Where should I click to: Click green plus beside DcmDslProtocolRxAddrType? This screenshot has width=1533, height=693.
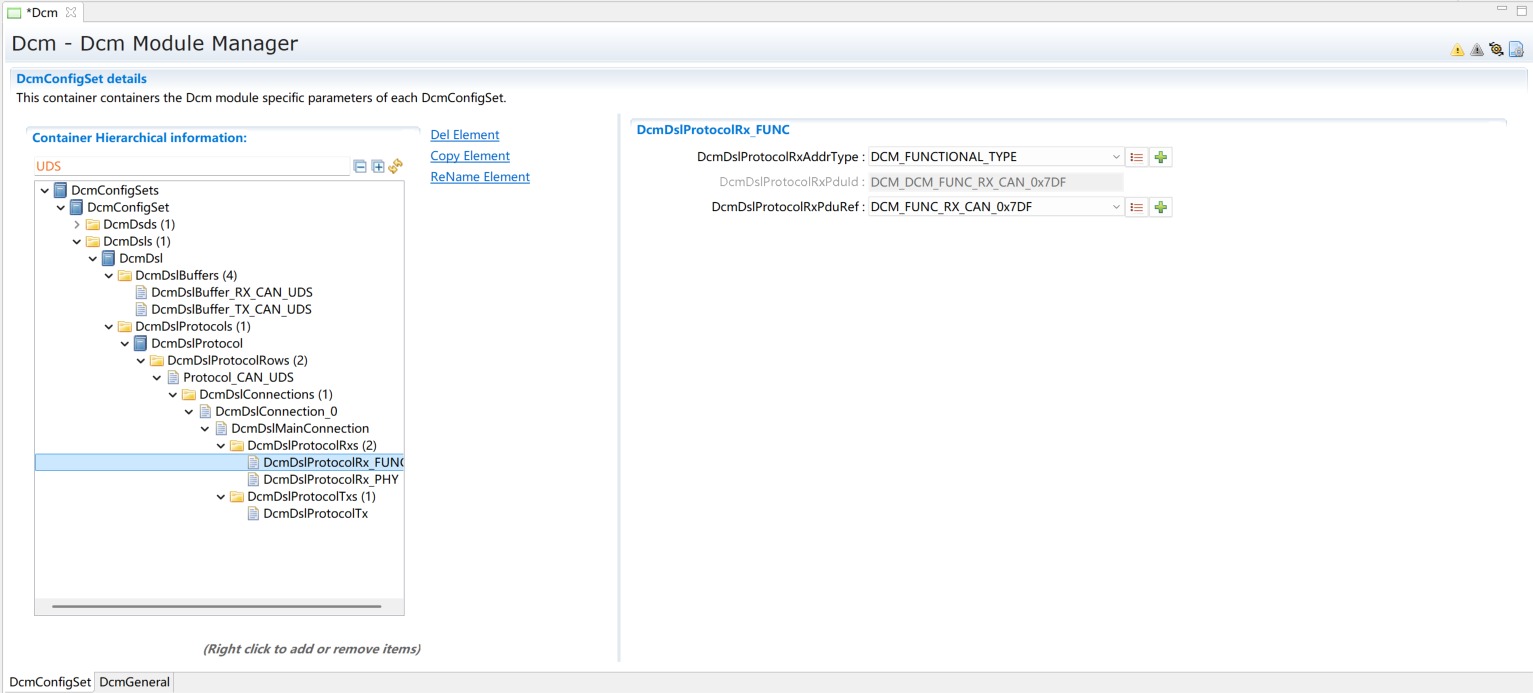(x=1160, y=157)
